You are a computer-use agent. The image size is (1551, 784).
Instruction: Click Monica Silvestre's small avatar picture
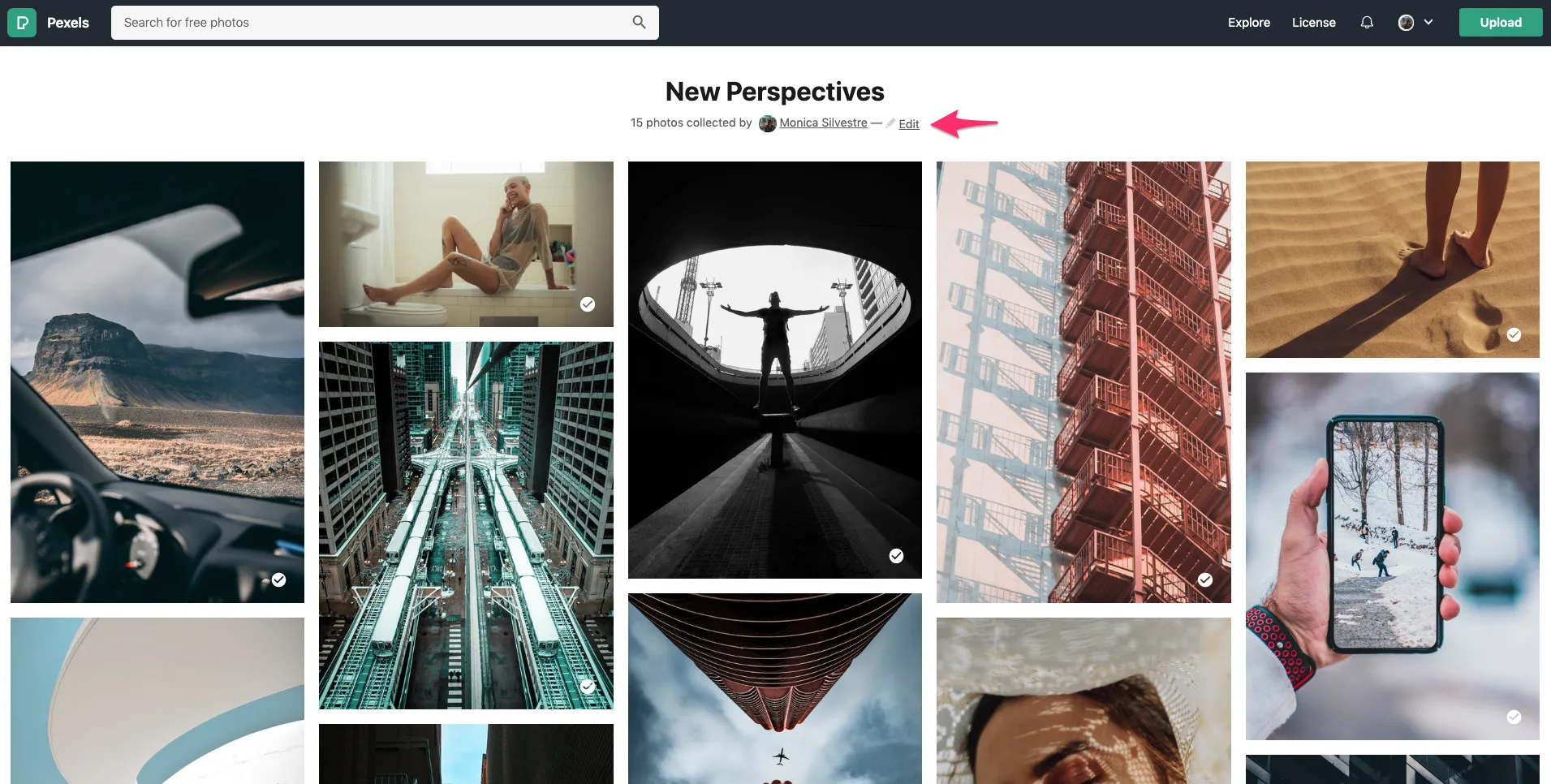pos(767,123)
